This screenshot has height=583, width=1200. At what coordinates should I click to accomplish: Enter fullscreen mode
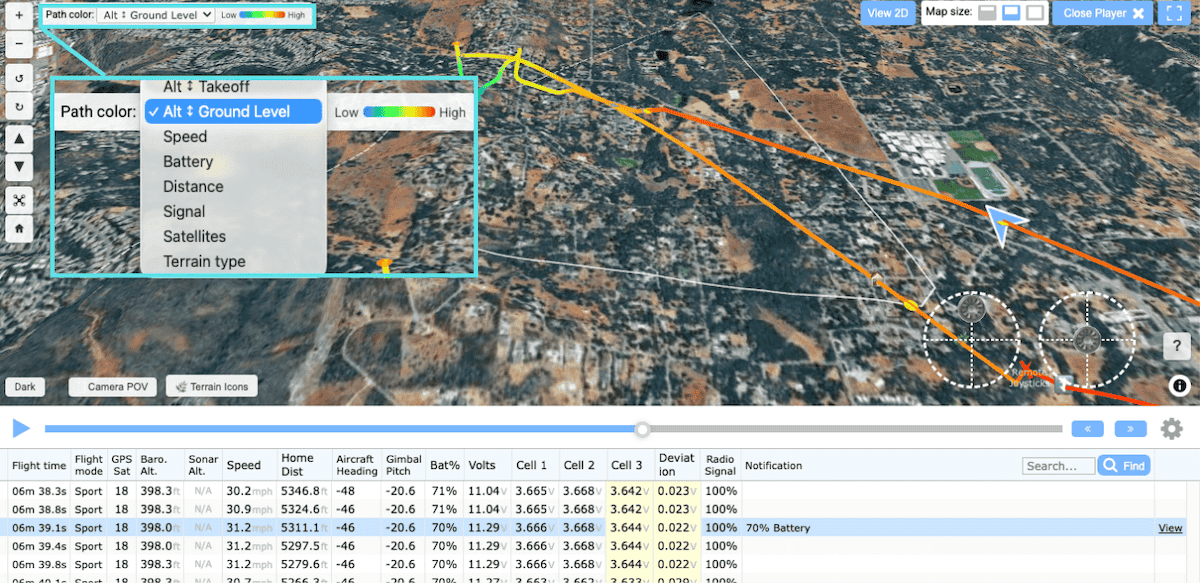[x=1172, y=13]
